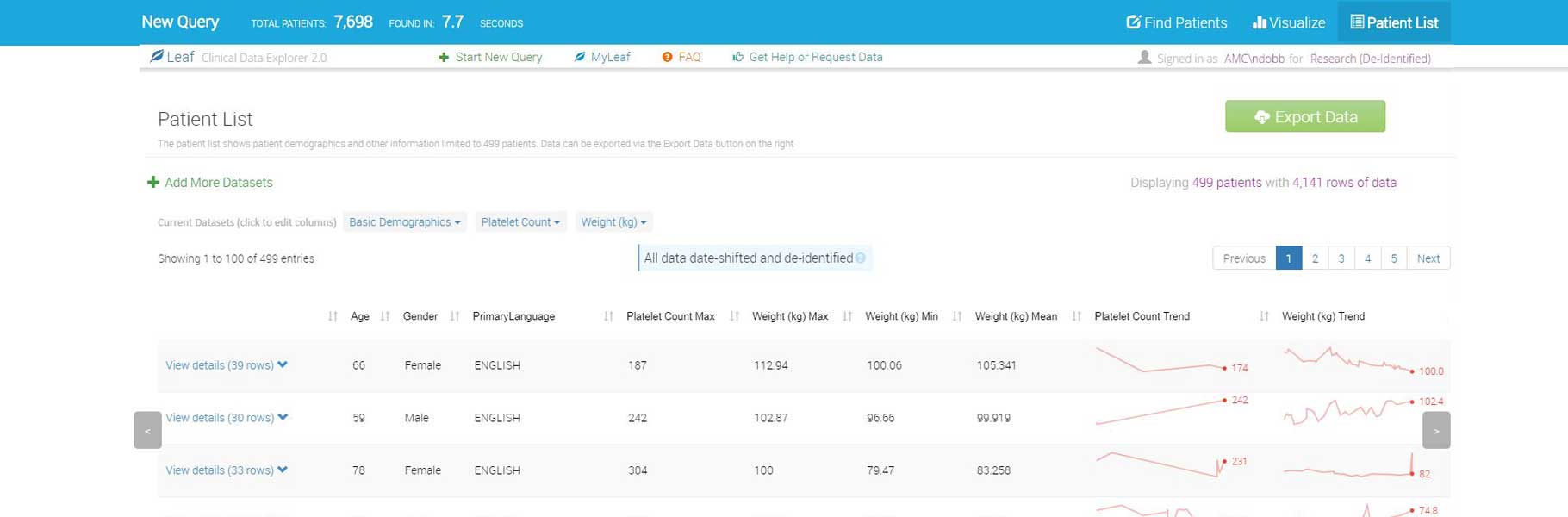Go to Next page
This screenshot has height=517, width=1568.
(x=1428, y=258)
